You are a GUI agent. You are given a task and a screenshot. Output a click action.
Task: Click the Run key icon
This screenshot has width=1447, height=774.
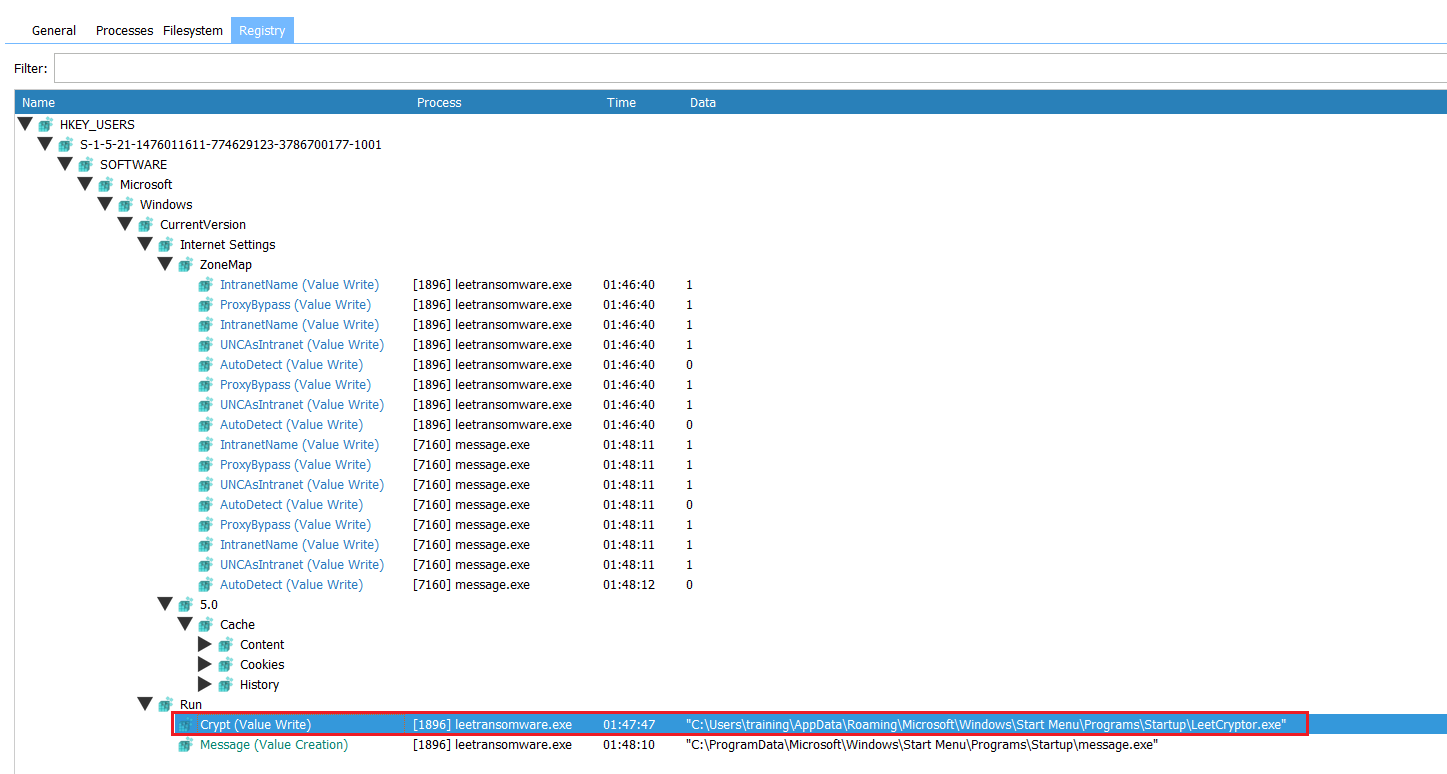(165, 704)
